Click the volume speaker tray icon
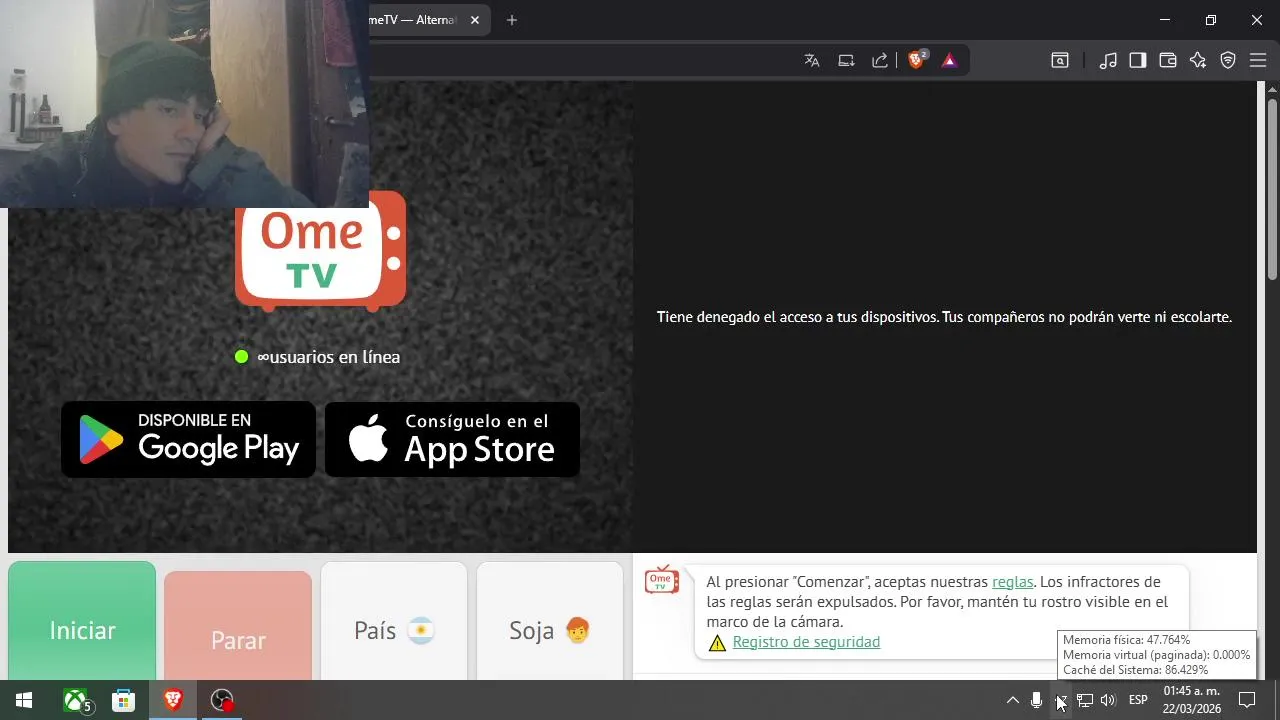 1108,700
